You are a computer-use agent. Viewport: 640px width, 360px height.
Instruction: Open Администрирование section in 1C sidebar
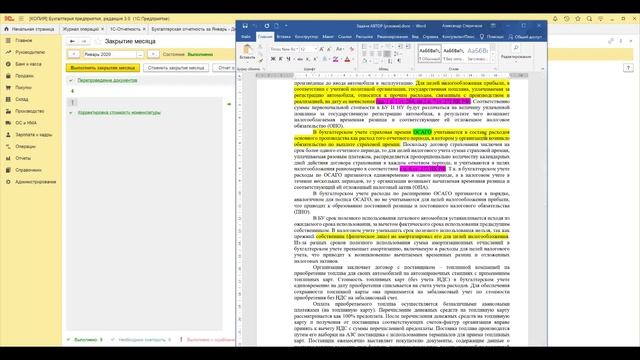pyautogui.click(x=36, y=182)
